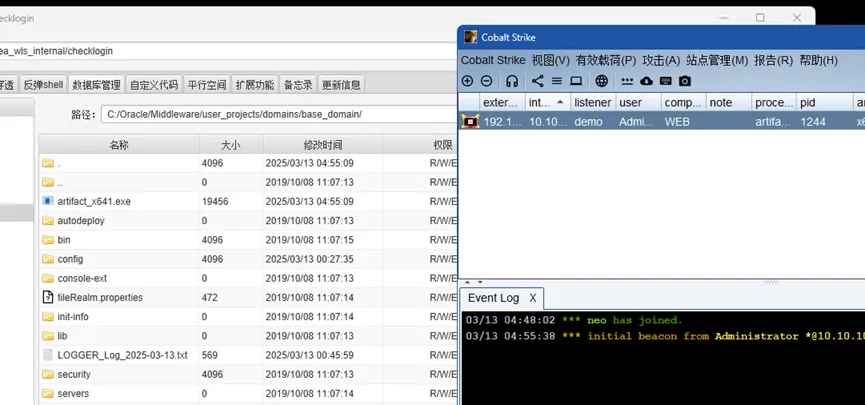Switch to the 数据库管理 tab

(x=96, y=85)
